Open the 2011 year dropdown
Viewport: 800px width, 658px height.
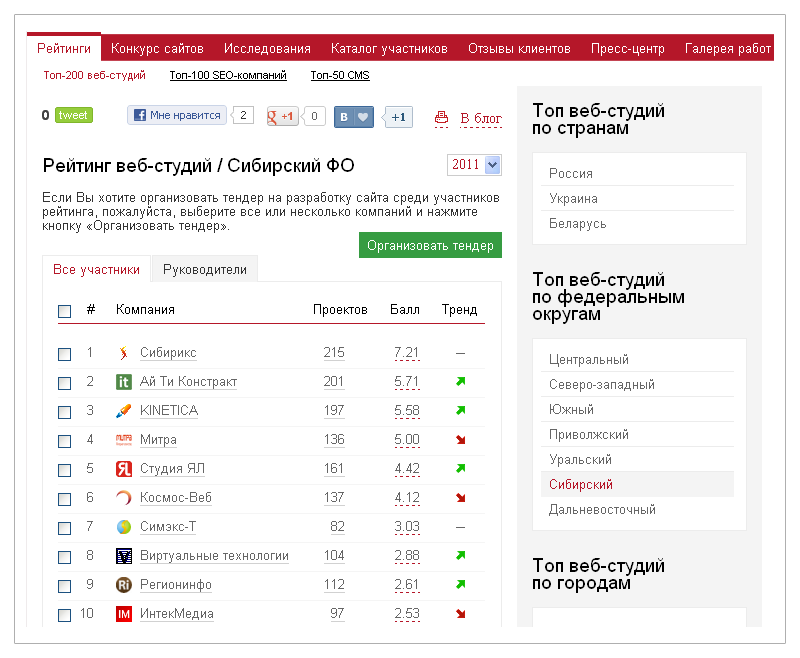[474, 165]
